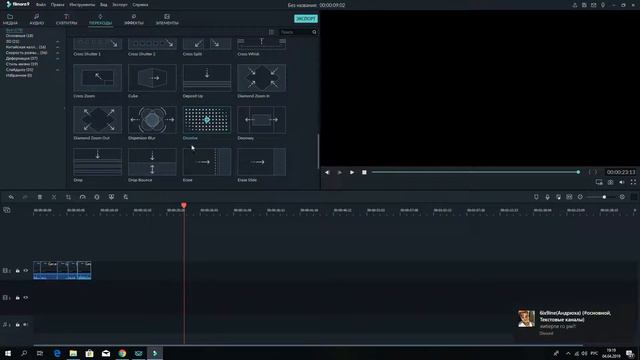Screen dimensions: 640x360
Task: Select the Основные transitions category
Action: pos(20,36)
